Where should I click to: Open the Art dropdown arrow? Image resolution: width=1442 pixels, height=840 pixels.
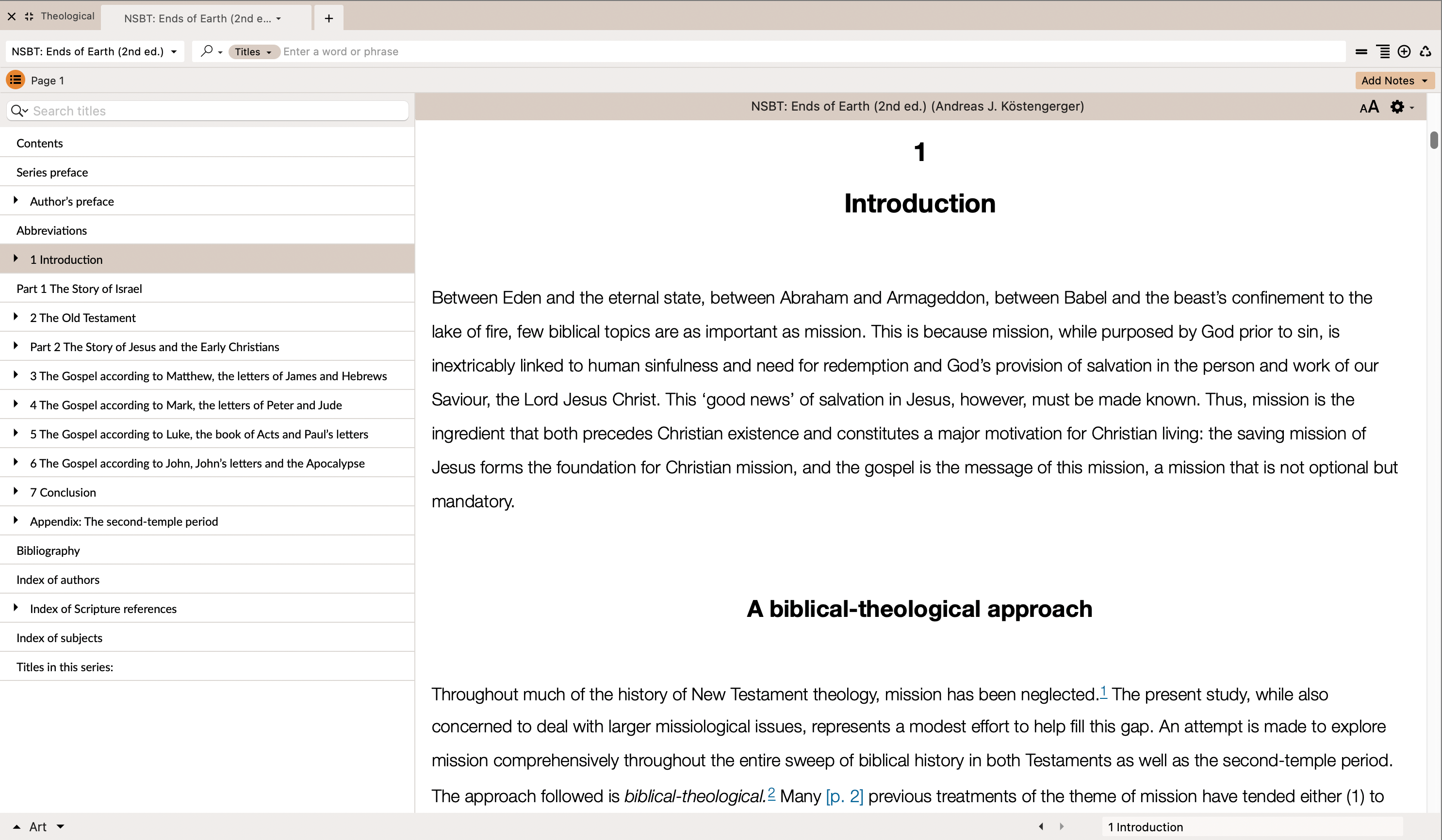click(x=61, y=826)
